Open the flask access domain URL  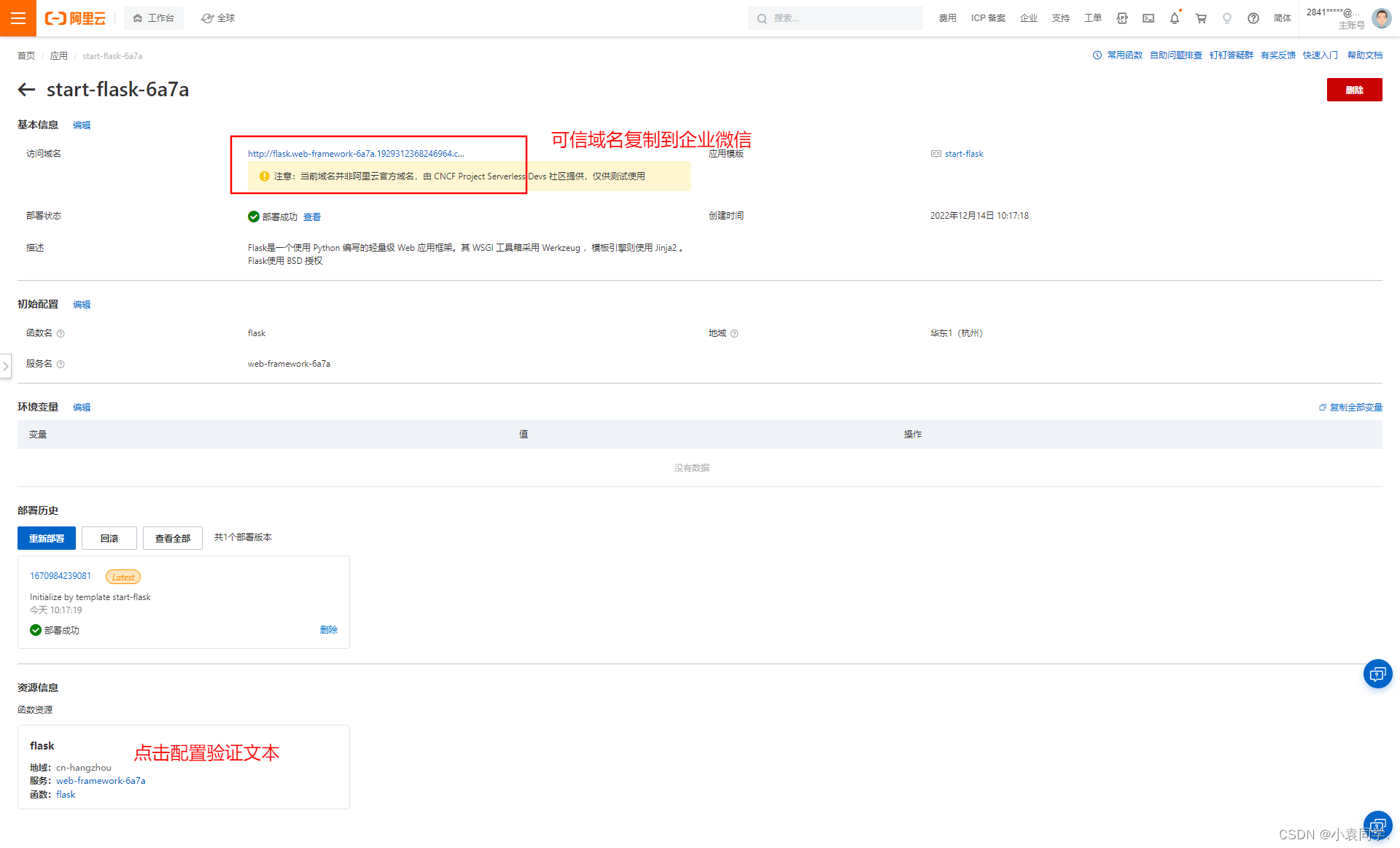point(356,154)
